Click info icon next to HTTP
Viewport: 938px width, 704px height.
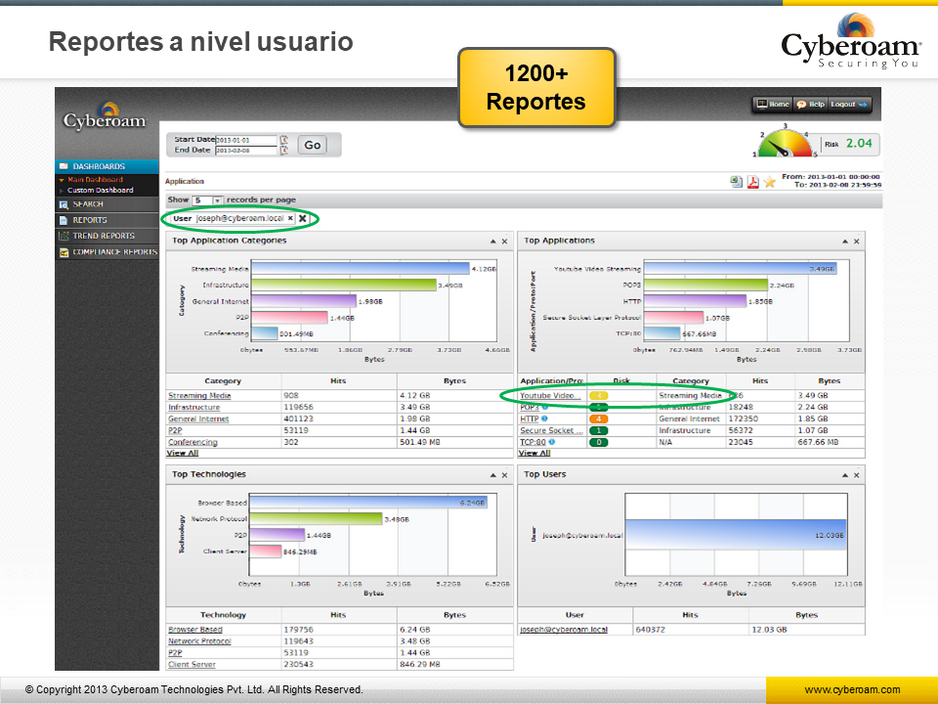544,419
